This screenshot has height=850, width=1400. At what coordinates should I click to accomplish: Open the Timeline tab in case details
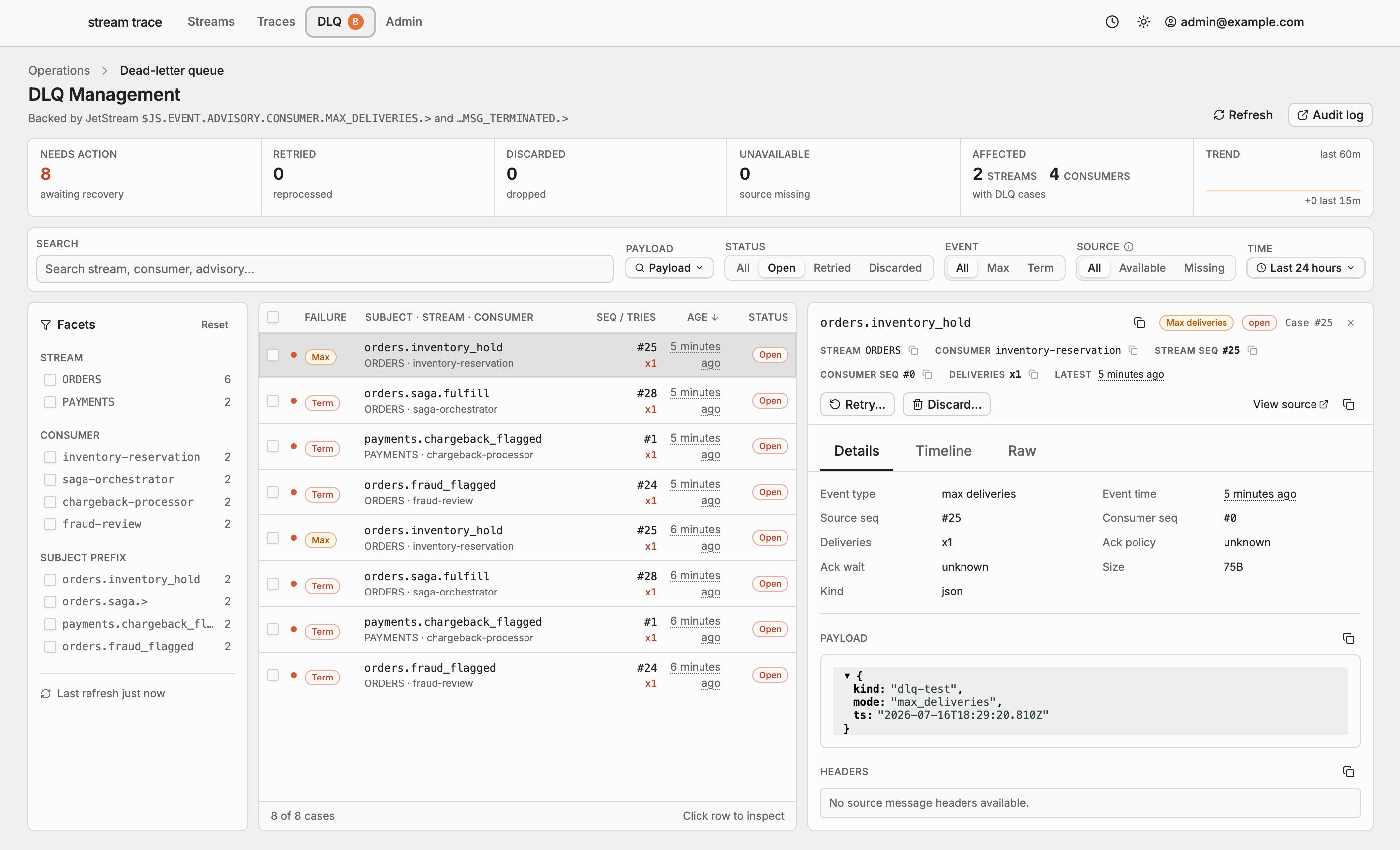point(944,450)
